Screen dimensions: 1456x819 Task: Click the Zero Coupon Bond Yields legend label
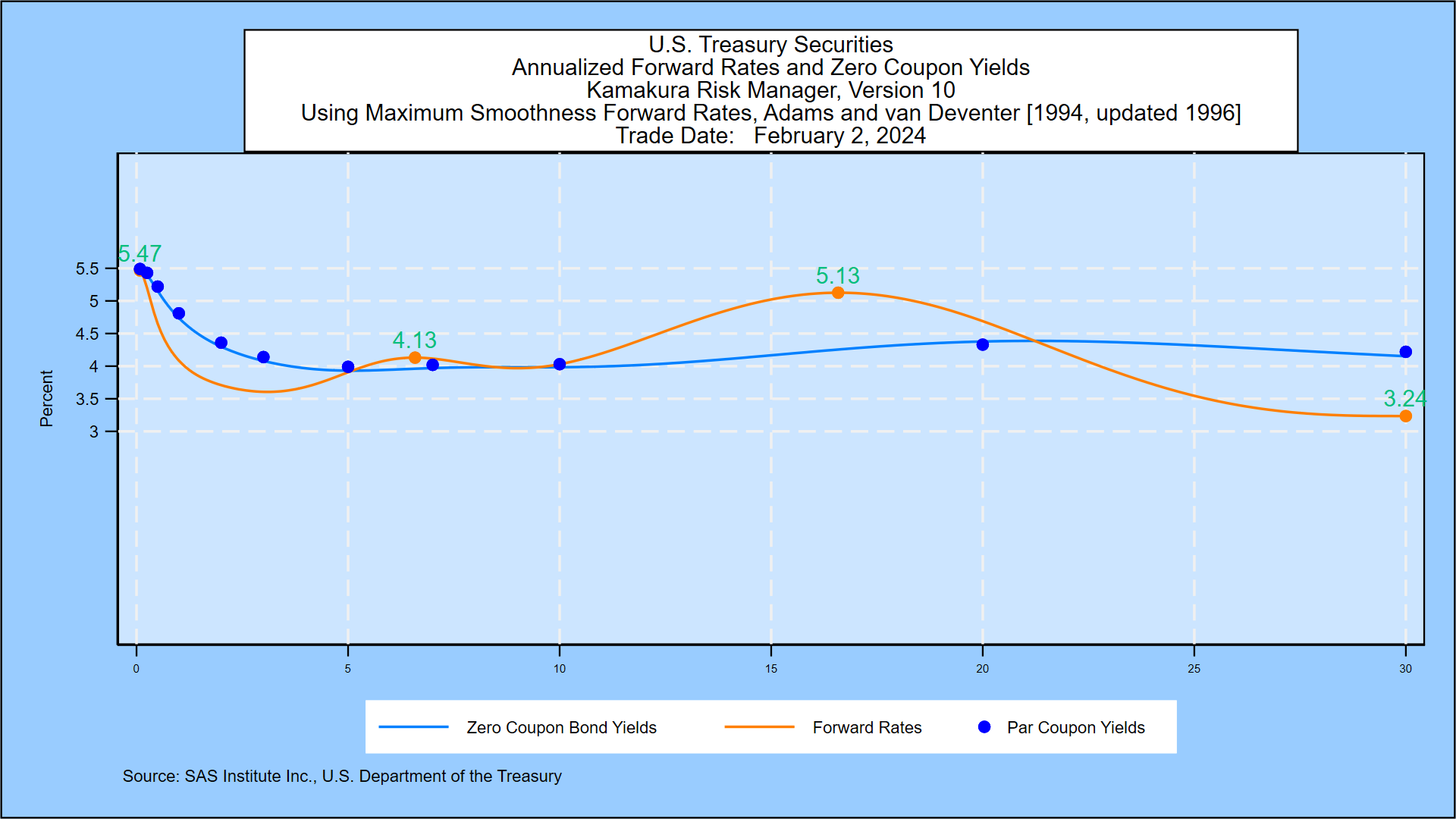pos(561,728)
